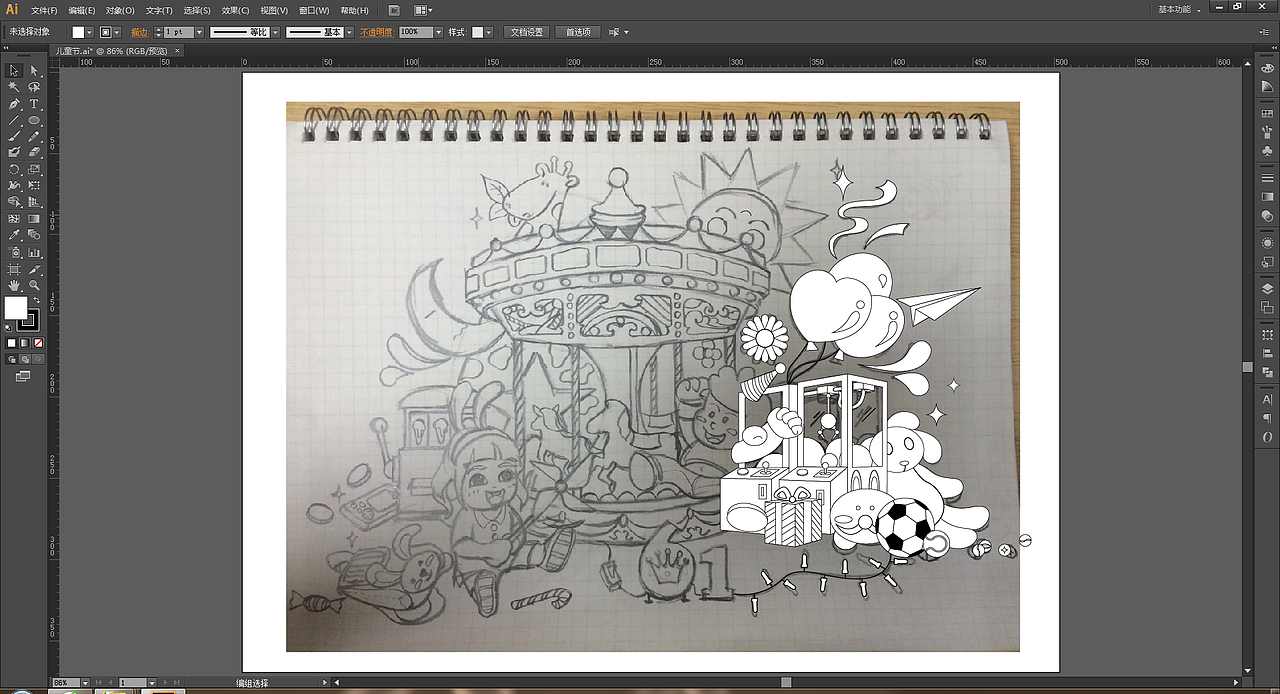The image size is (1280, 694).
Task: Open the Symbols panel icon
Action: (1267, 151)
